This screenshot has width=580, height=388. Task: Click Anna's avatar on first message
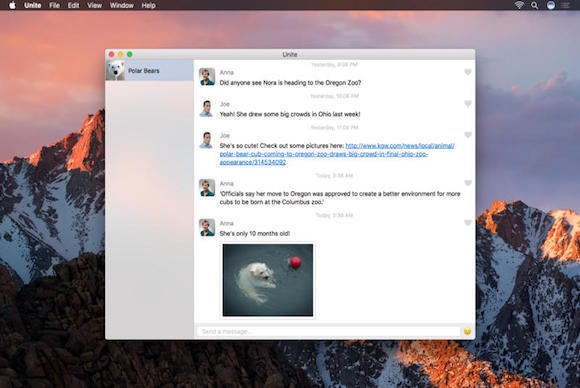tap(207, 77)
